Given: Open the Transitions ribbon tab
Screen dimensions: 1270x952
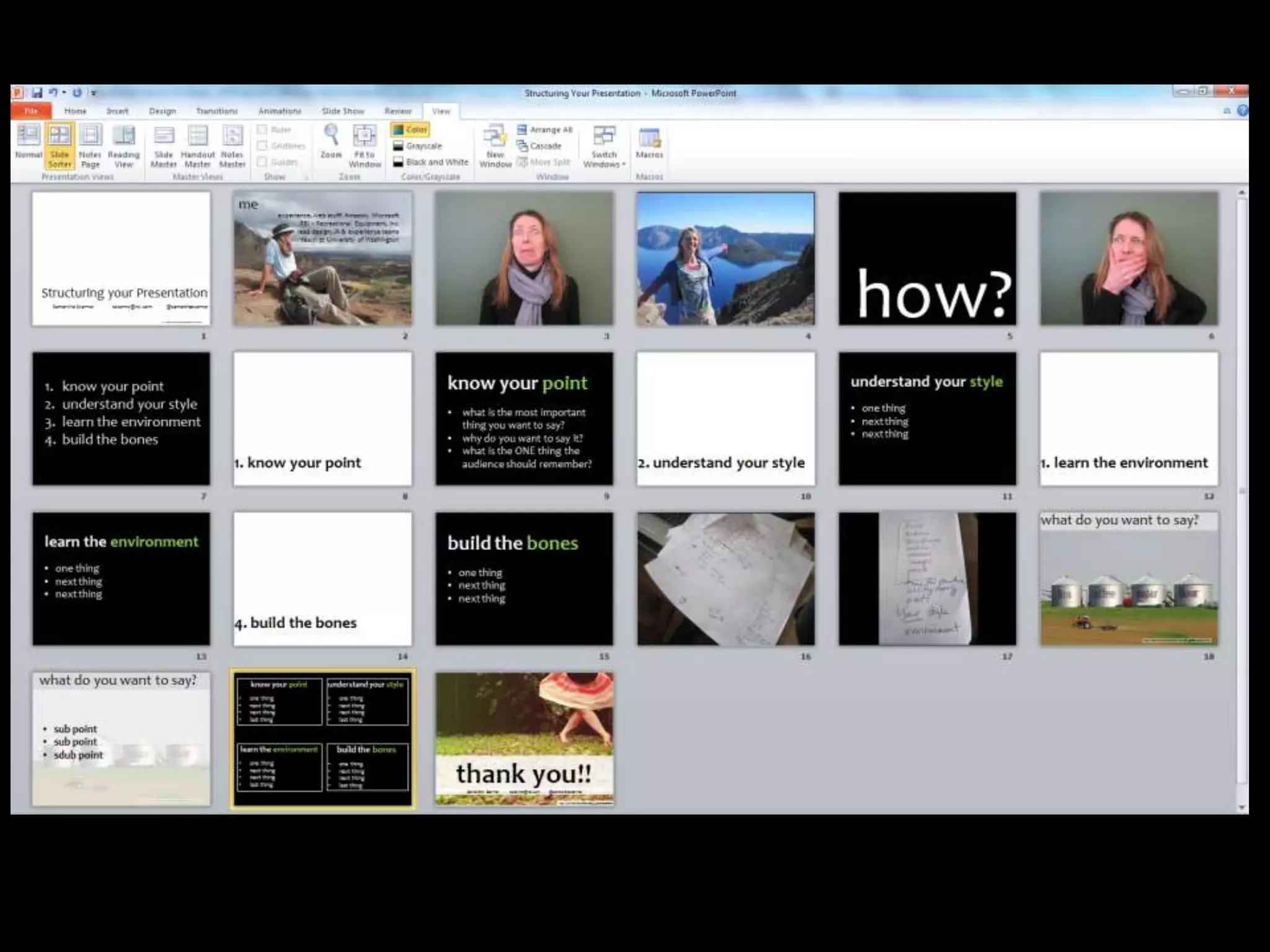Looking at the screenshot, I should pos(216,111).
